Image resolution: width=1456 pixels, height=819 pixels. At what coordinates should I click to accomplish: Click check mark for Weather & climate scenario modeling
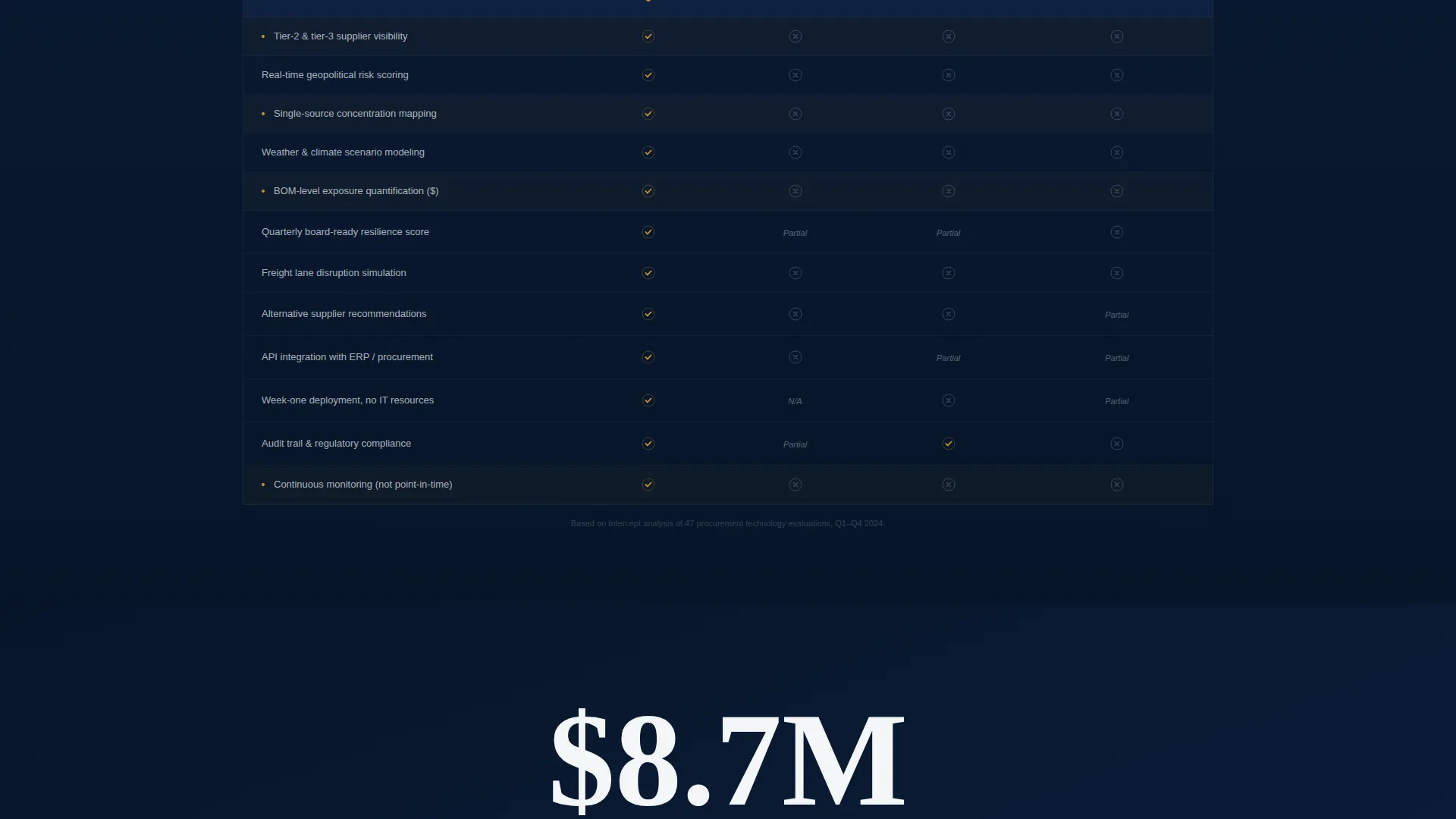[x=648, y=152]
